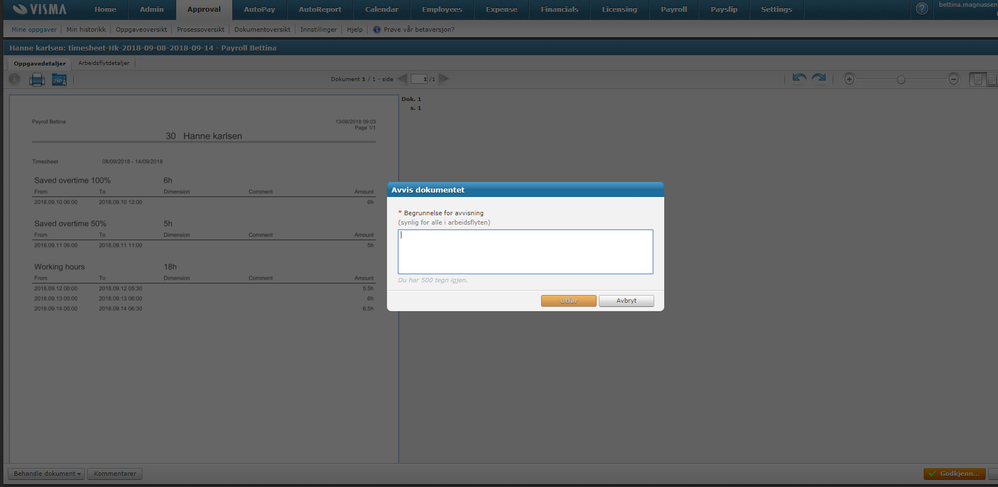This screenshot has height=487, width=998.
Task: Switch to the Financials tab
Action: coord(559,10)
